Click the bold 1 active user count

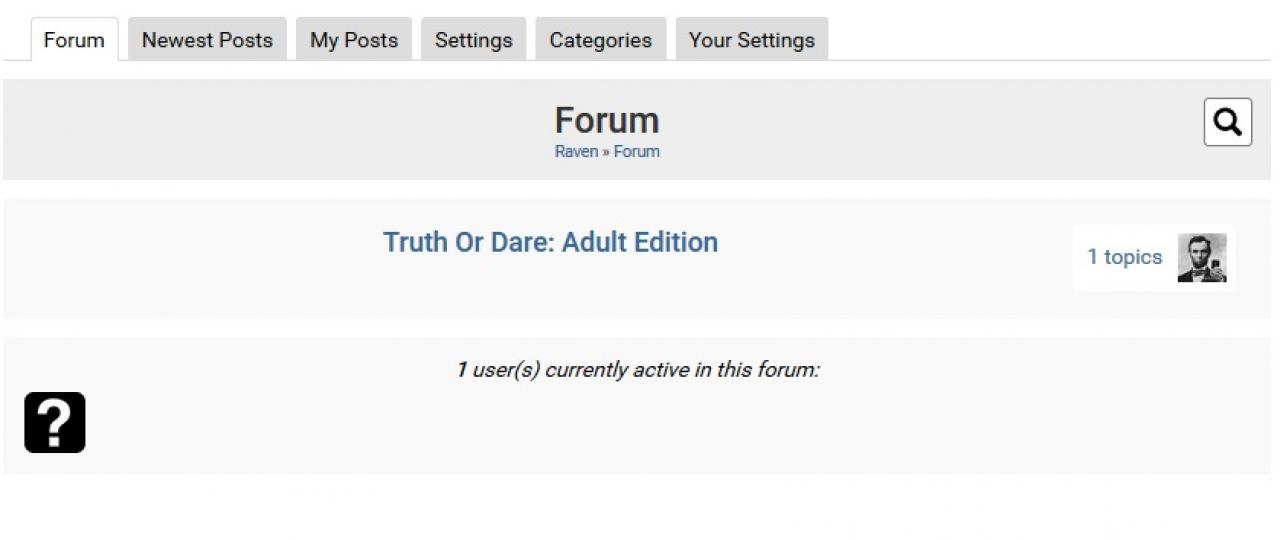[462, 370]
